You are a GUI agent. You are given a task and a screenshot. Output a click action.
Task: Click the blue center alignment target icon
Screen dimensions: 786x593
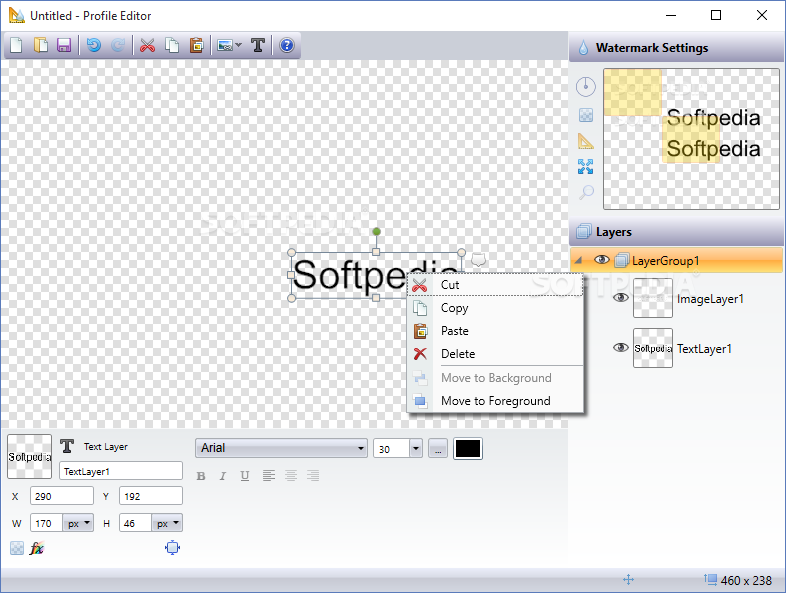[x=172, y=547]
